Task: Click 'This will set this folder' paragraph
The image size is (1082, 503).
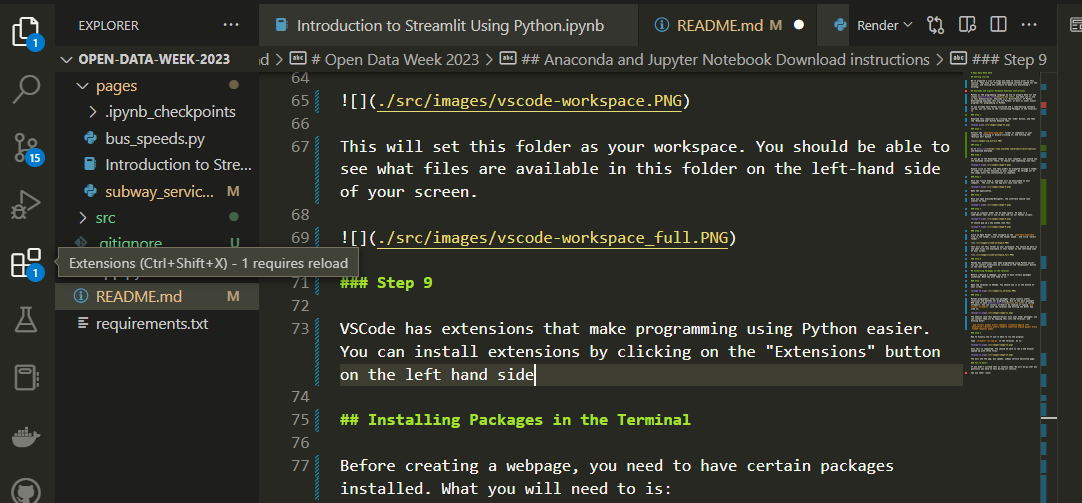Action: pos(645,169)
